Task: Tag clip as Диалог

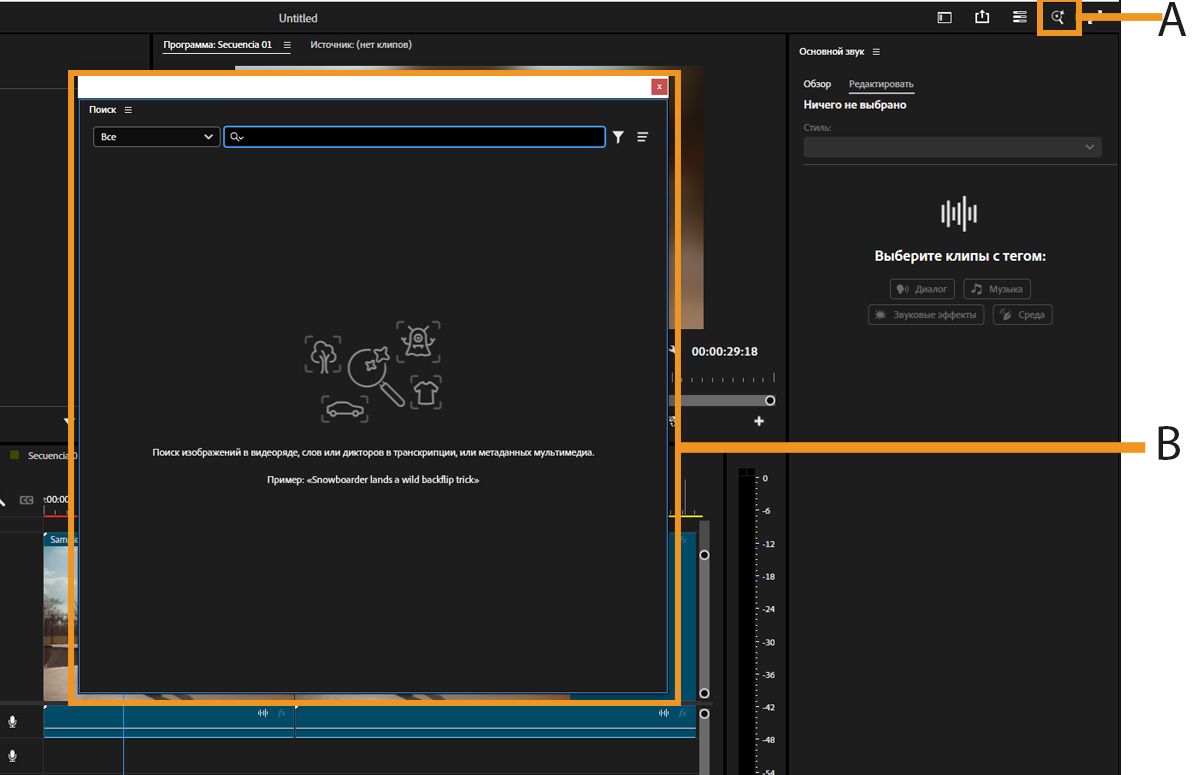Action: coord(922,289)
